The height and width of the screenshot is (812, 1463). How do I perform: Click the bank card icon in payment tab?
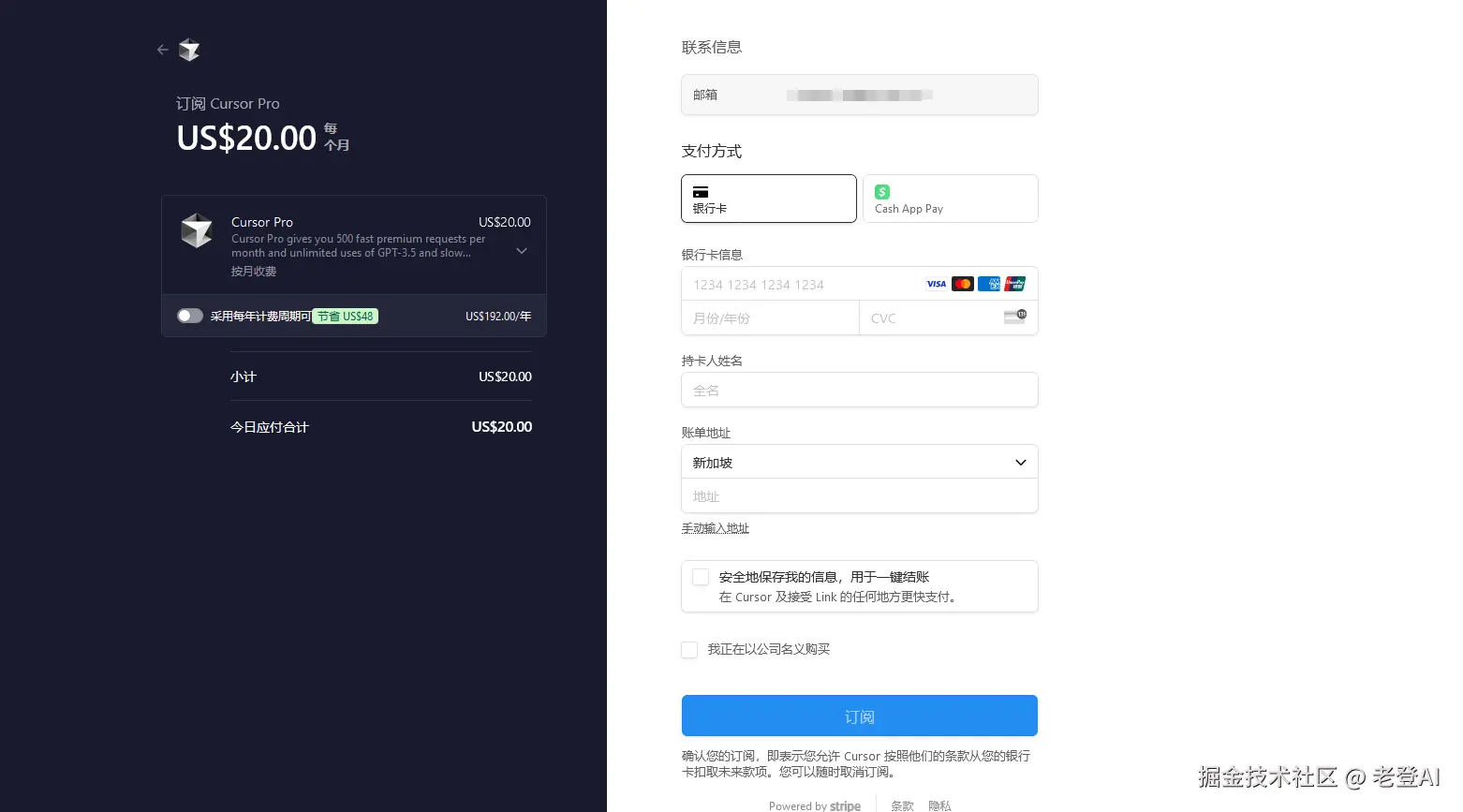(x=701, y=192)
